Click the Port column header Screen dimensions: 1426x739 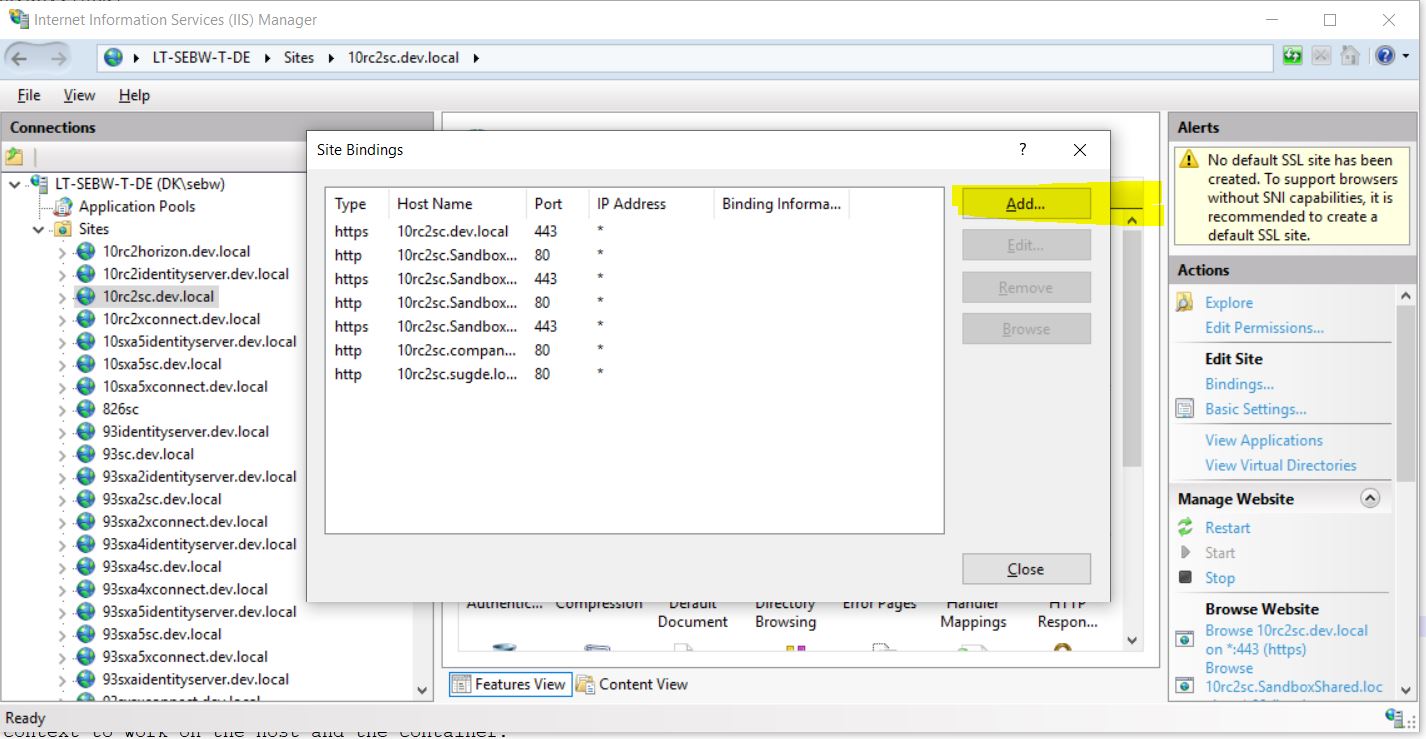click(556, 204)
